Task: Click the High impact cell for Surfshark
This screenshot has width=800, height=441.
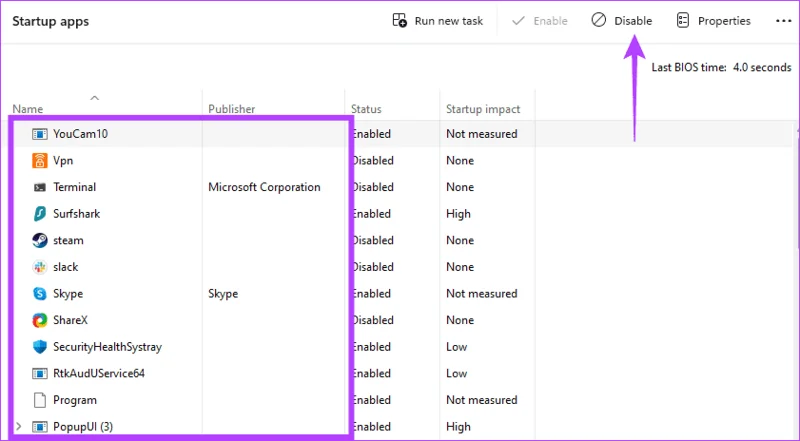Action: 458,214
